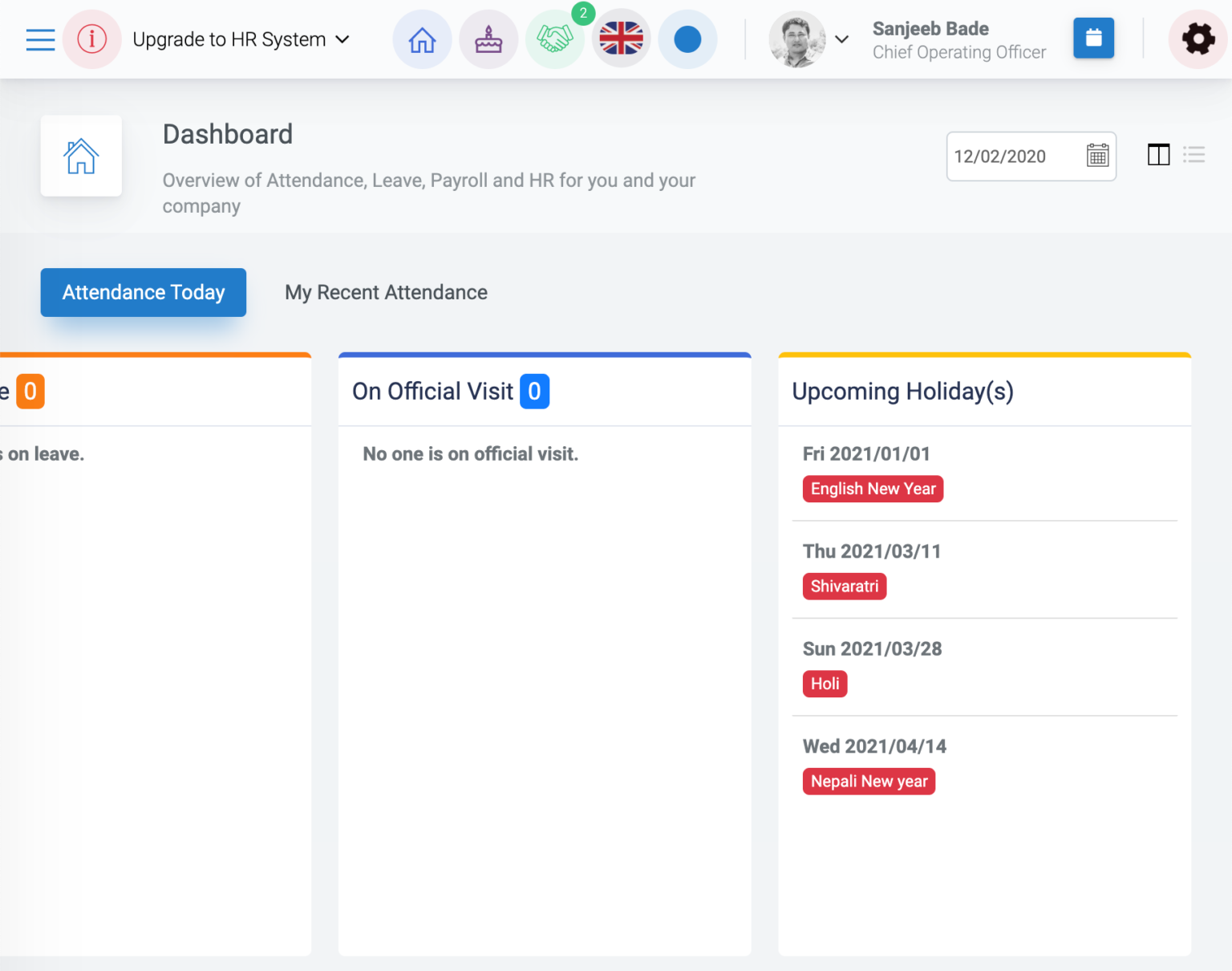Viewport: 1232px width, 971px height.
Task: Click the calendar icon inside the date field
Action: pos(1096,156)
